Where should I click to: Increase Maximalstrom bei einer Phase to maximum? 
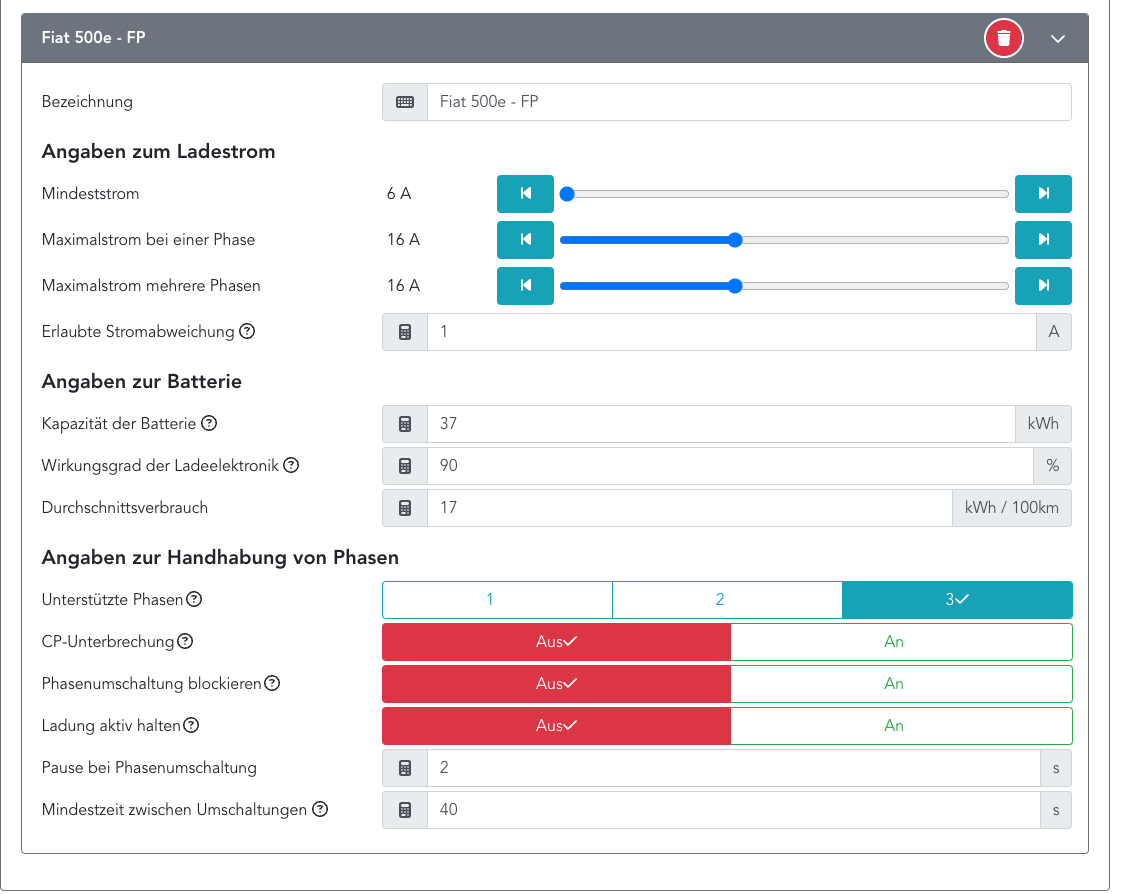[x=1043, y=240]
